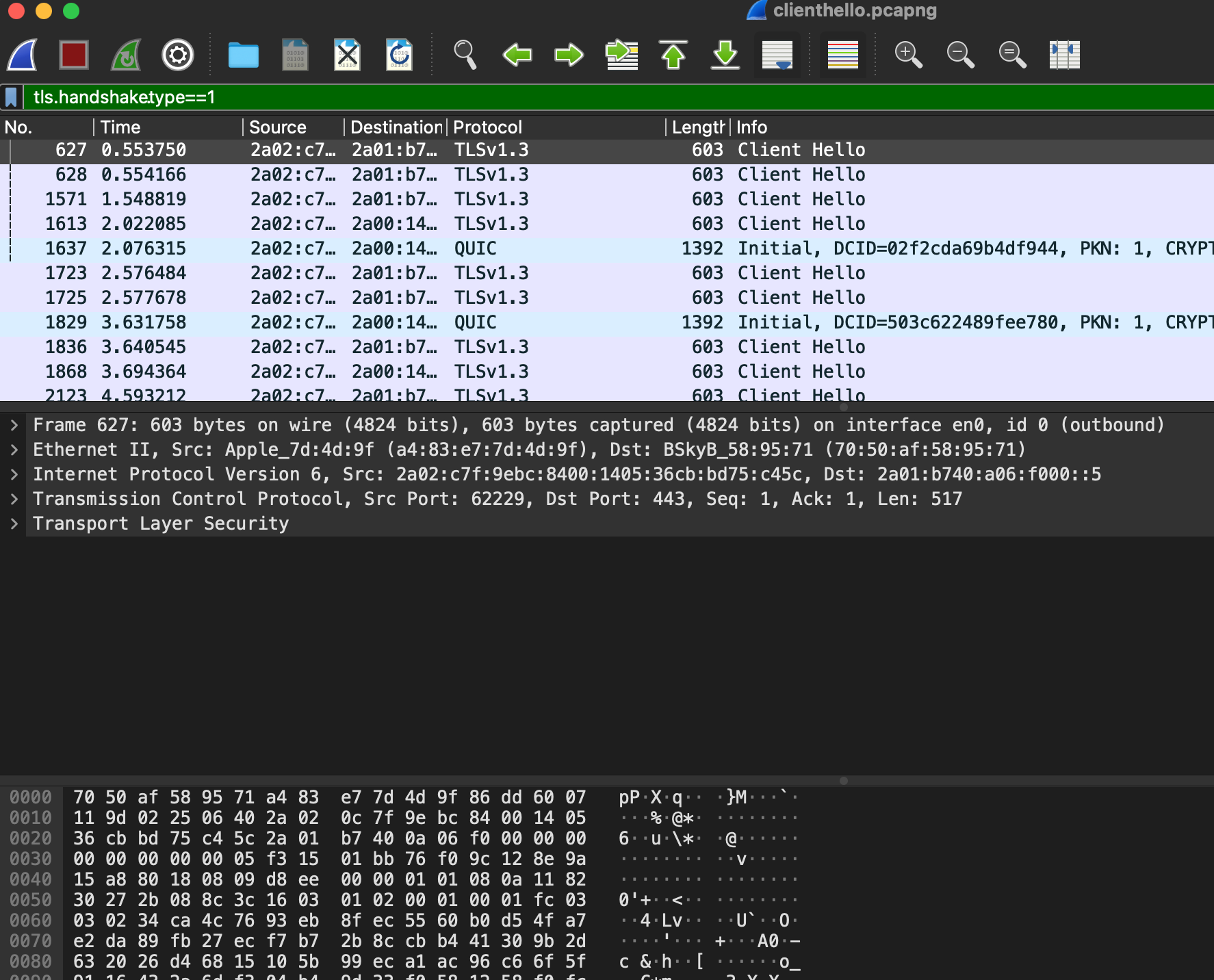The image size is (1214, 980).
Task: Expand the Frame 627 details
Action: (x=14, y=425)
